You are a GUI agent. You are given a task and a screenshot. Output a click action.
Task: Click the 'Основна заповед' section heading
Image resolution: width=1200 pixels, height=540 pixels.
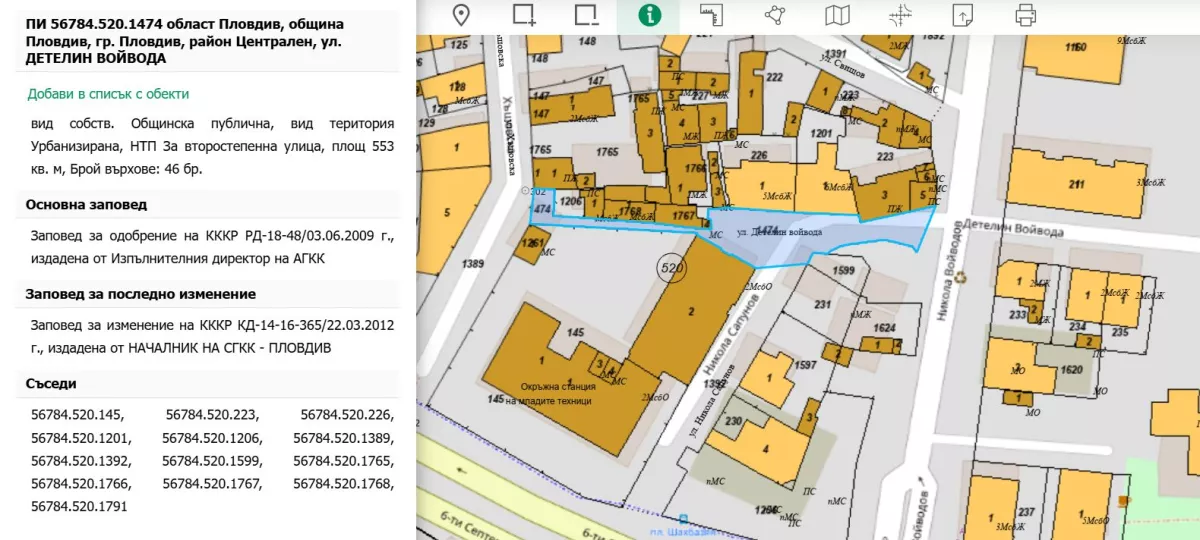pyautogui.click(x=86, y=205)
